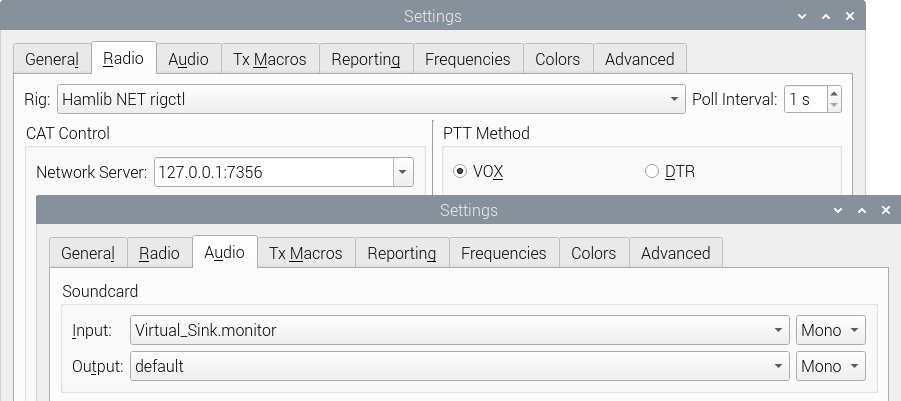Expand the Network Server combo box arrow
This screenshot has width=901, height=401.
(x=403, y=172)
